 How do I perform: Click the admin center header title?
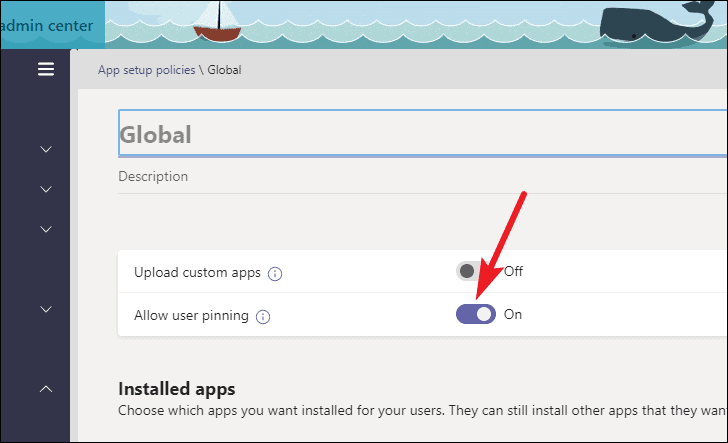[50, 24]
